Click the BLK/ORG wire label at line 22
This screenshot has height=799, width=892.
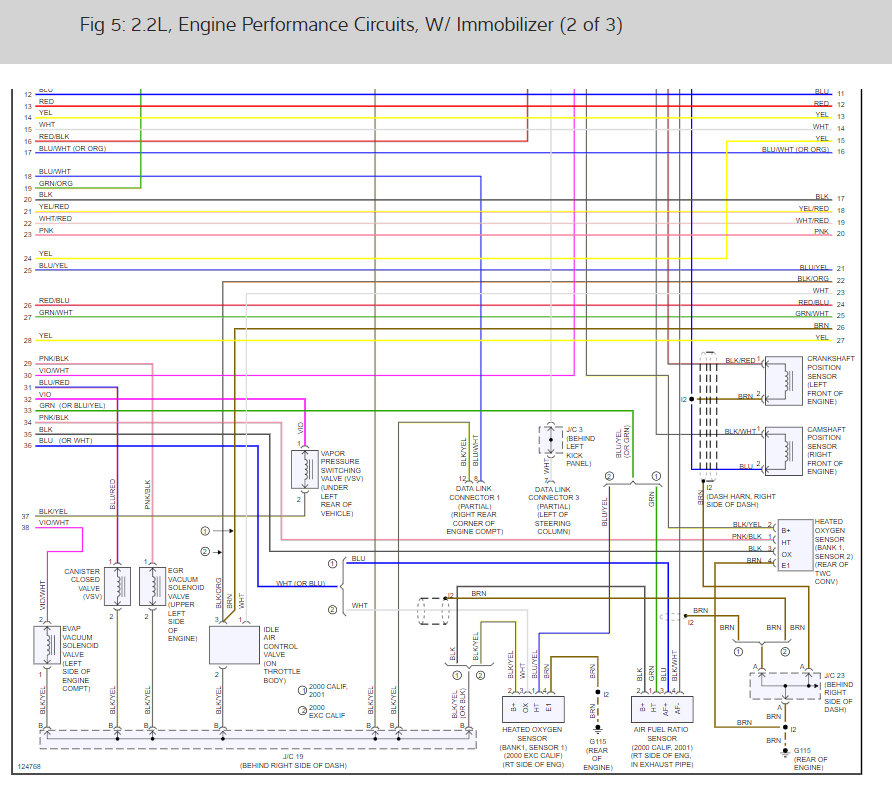point(813,279)
